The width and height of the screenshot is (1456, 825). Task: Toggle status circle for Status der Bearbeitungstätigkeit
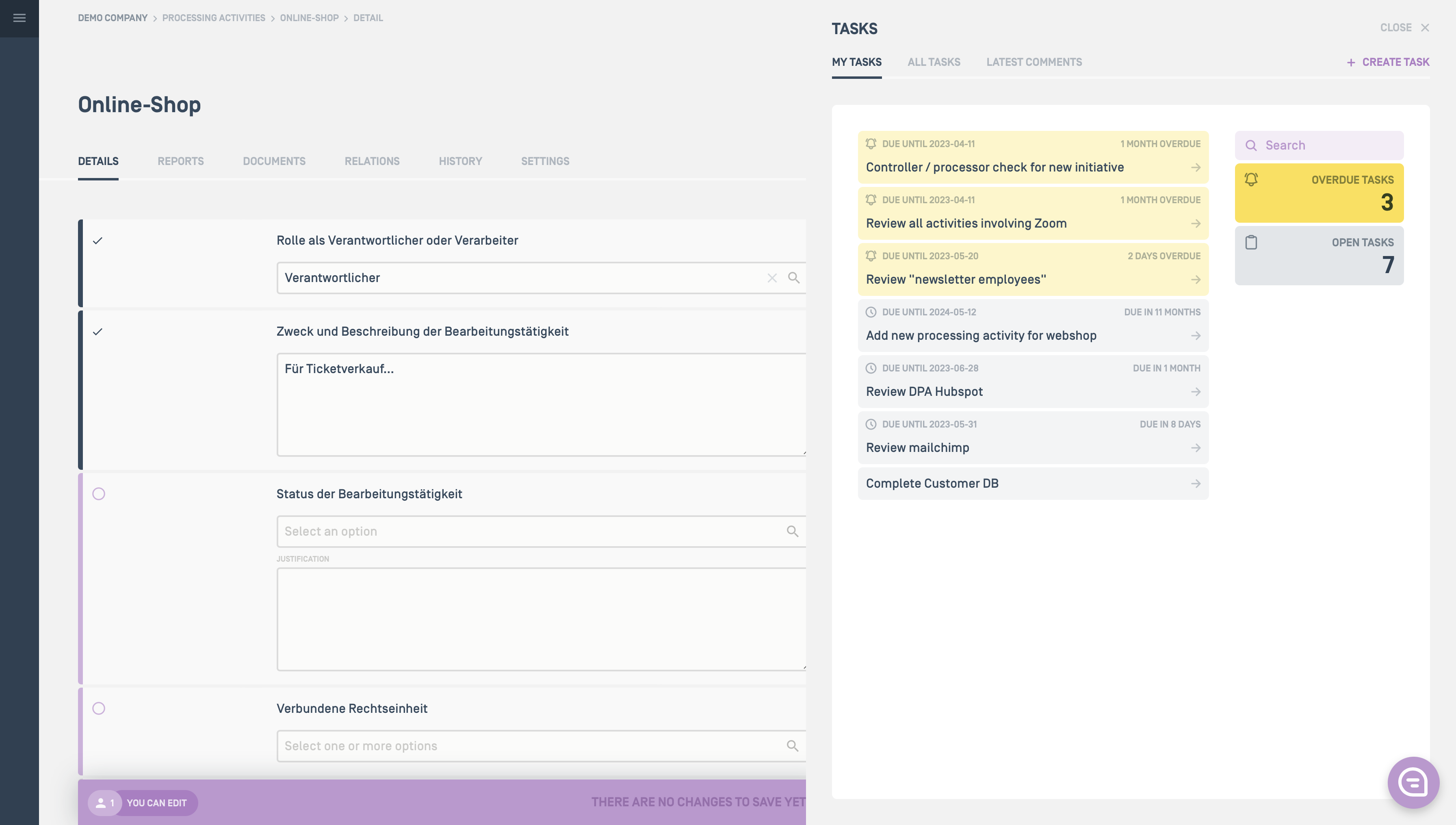99,494
